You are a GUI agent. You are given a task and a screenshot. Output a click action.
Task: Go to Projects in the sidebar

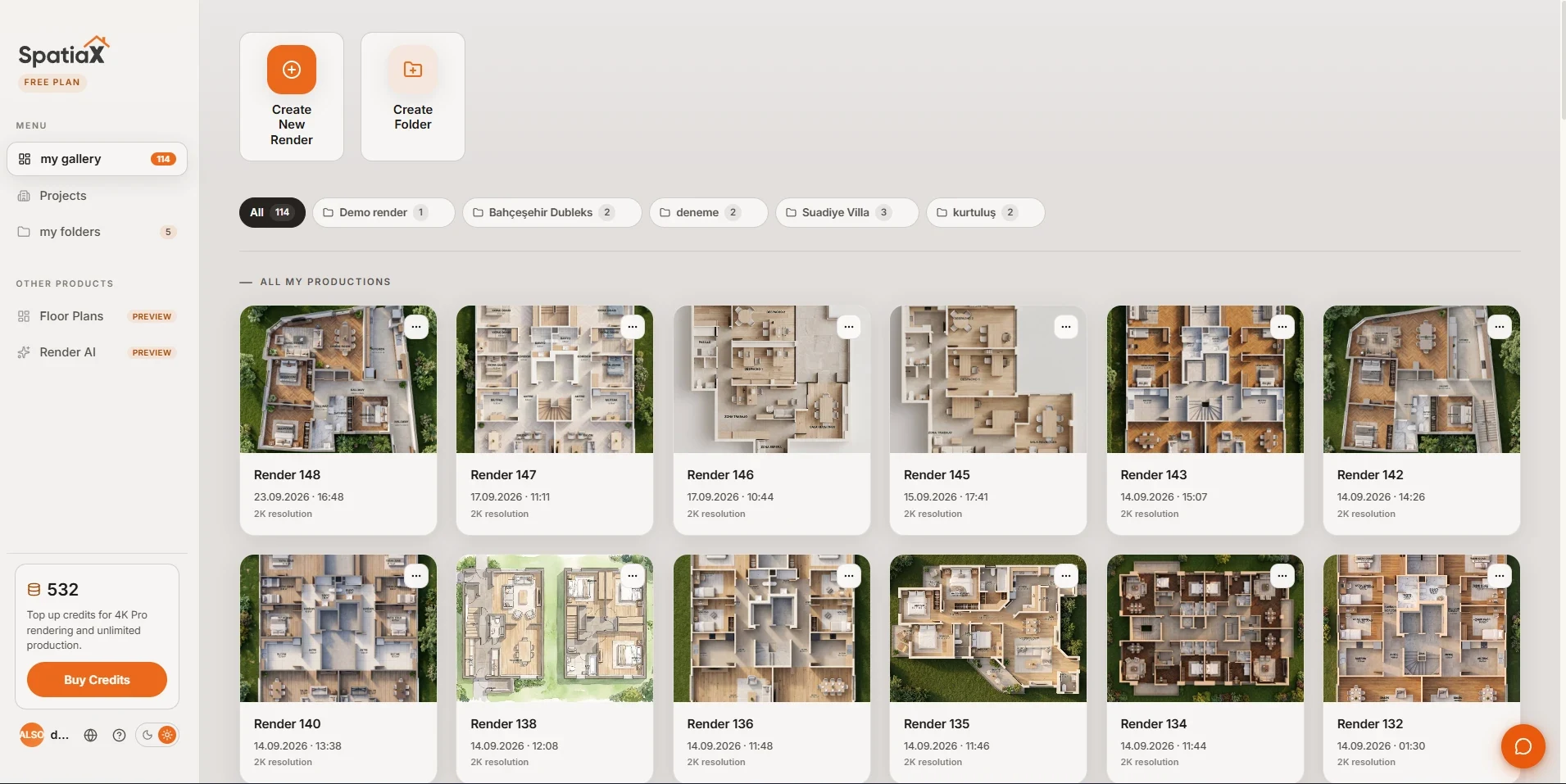97,196
